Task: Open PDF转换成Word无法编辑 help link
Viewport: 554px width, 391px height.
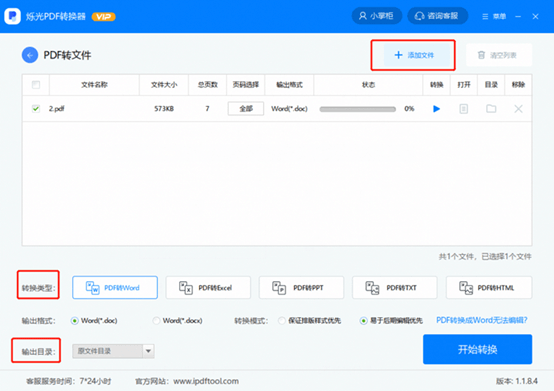Action: [x=482, y=320]
